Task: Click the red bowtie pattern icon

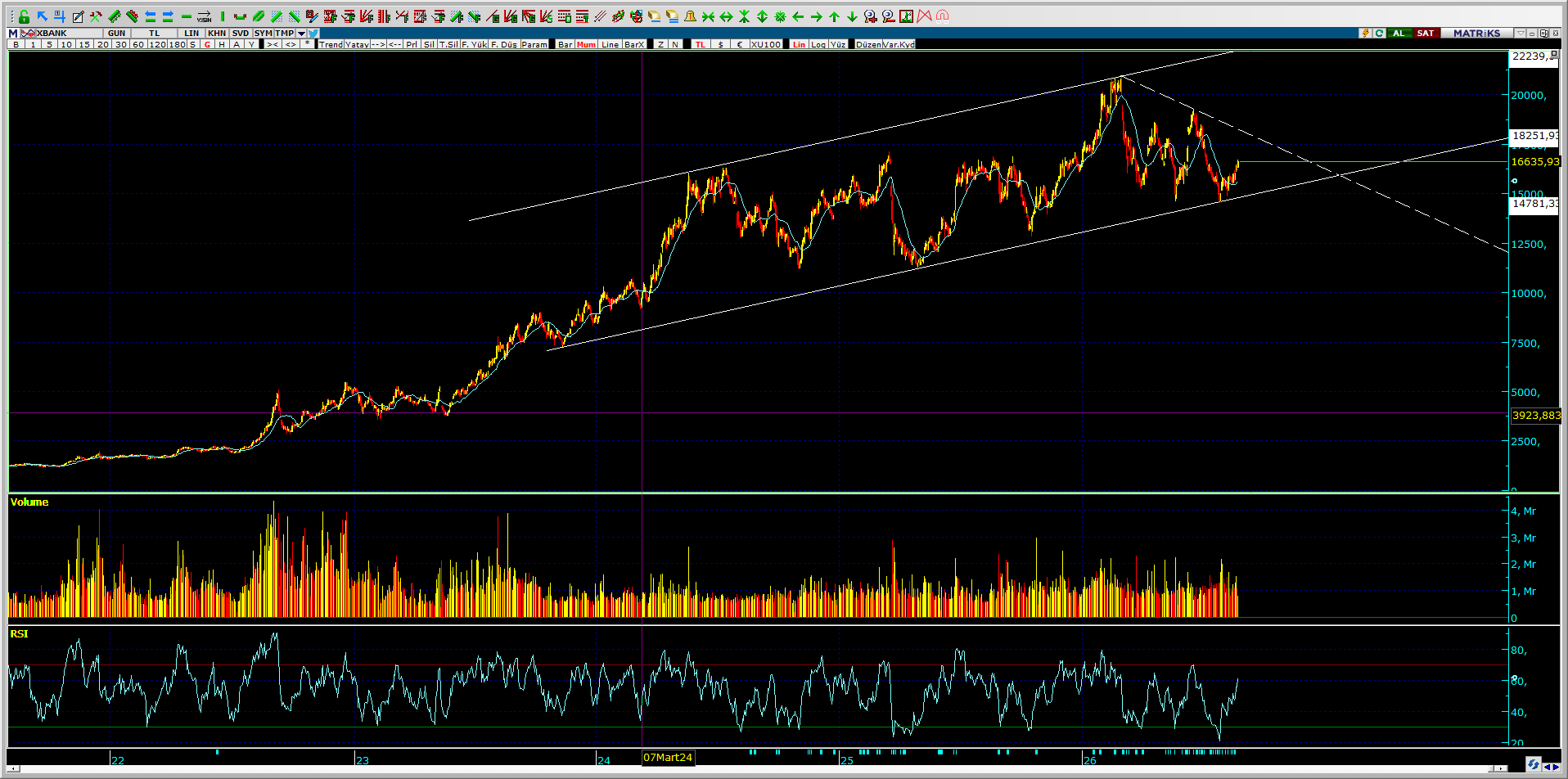Action: pos(924,16)
